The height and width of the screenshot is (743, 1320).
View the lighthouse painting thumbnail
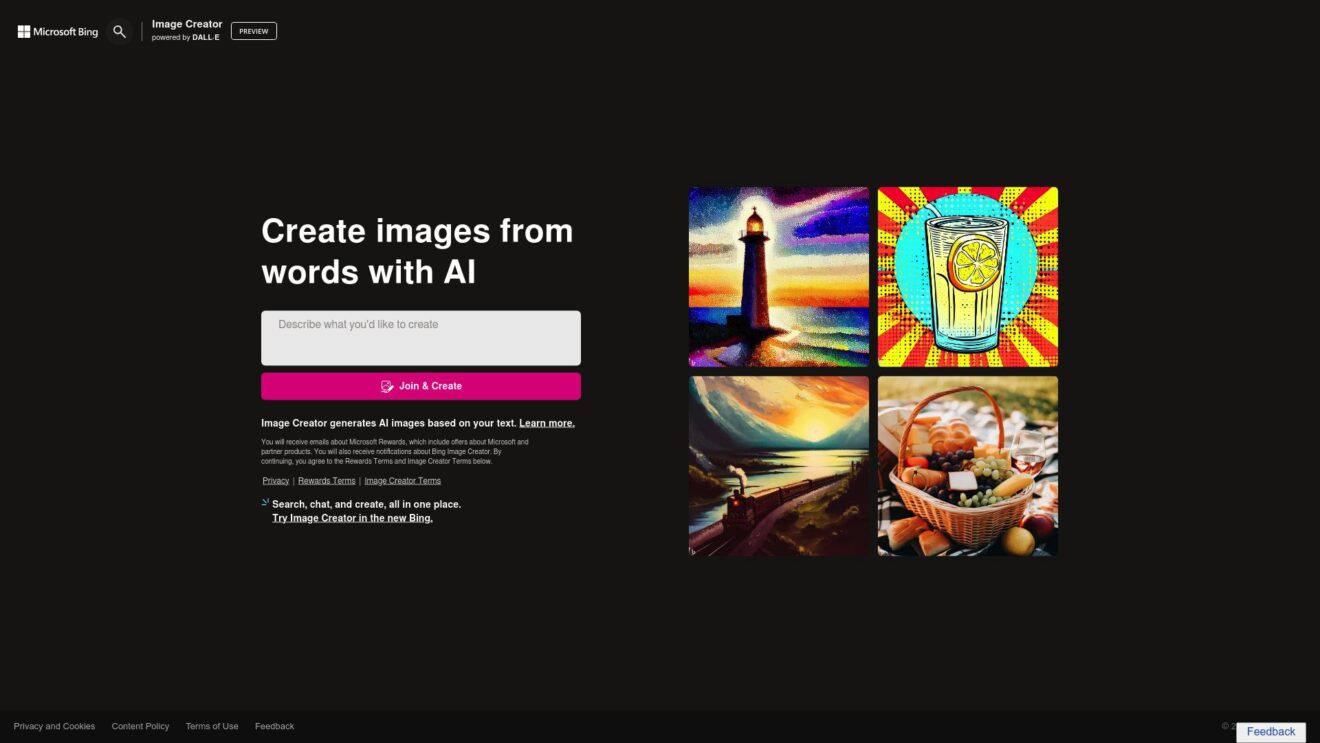click(778, 276)
